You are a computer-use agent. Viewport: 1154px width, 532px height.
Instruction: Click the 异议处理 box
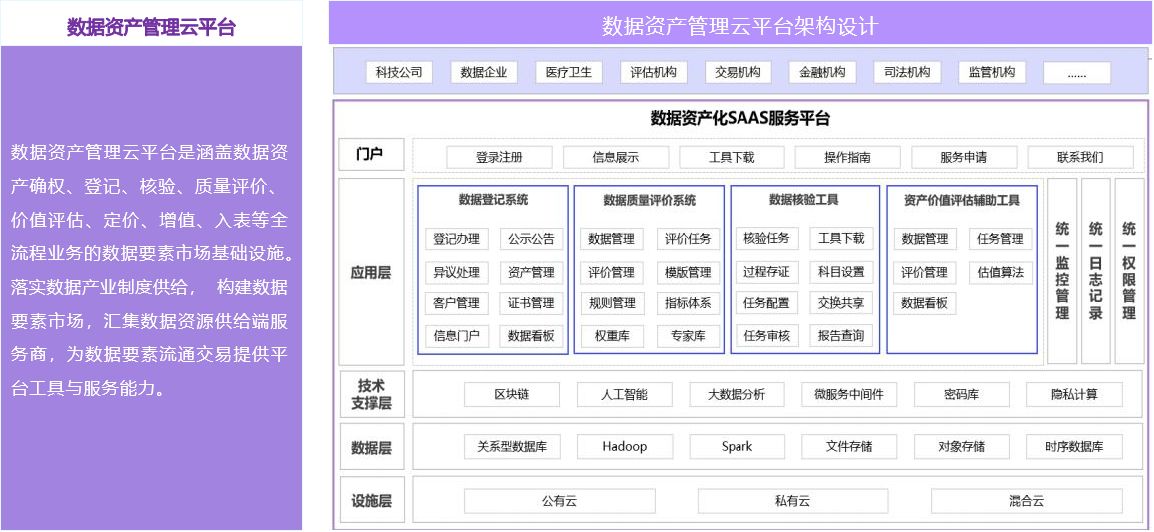456,272
